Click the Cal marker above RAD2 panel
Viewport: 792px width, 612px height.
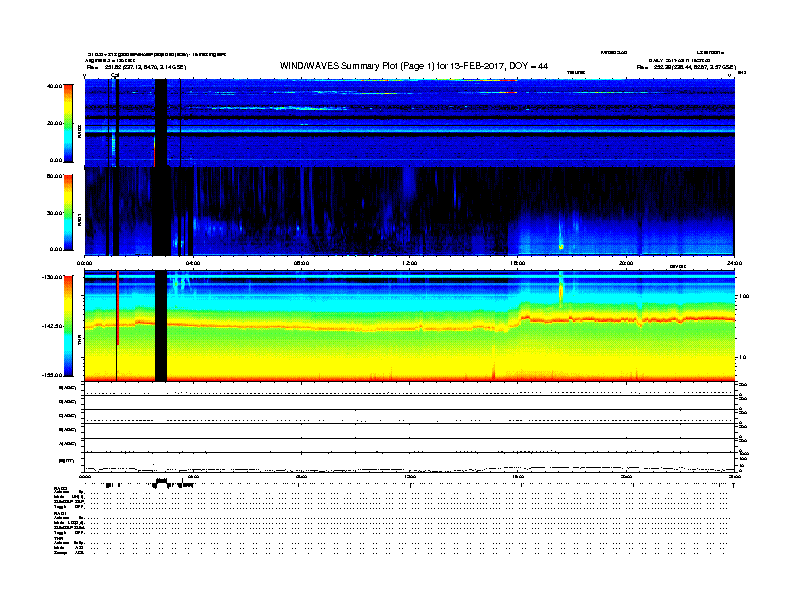point(115,76)
